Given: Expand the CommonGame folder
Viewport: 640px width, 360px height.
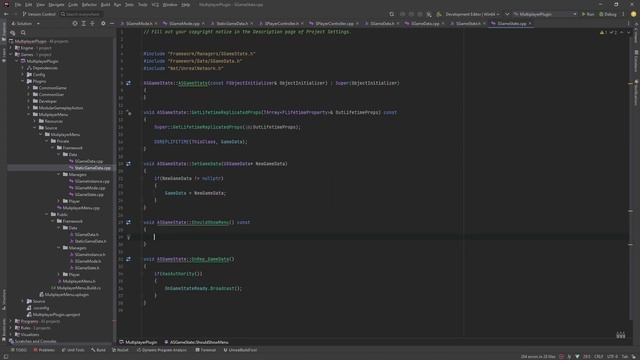Looking at the screenshot, I should point(29,88).
